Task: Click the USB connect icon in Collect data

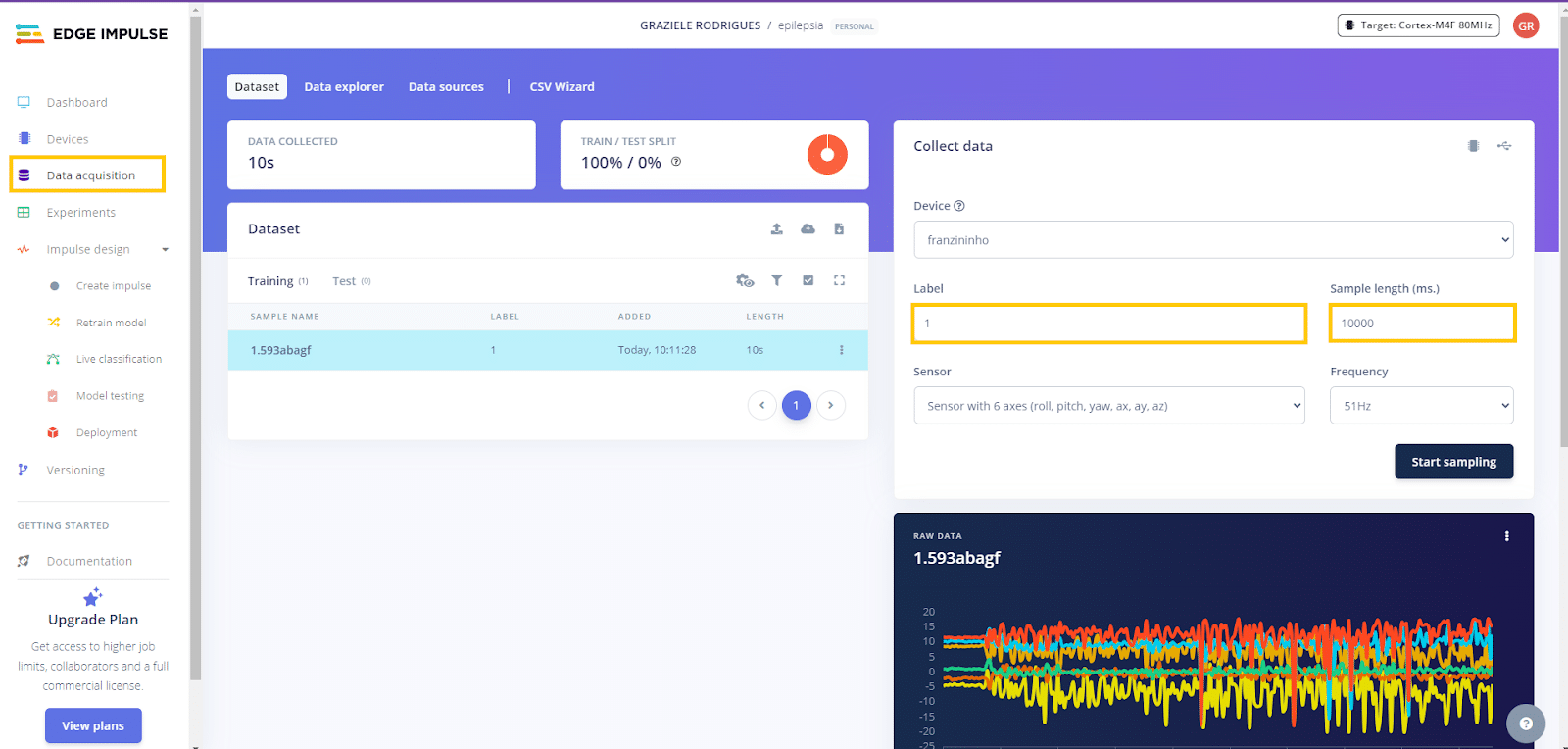Action: coord(1504,146)
